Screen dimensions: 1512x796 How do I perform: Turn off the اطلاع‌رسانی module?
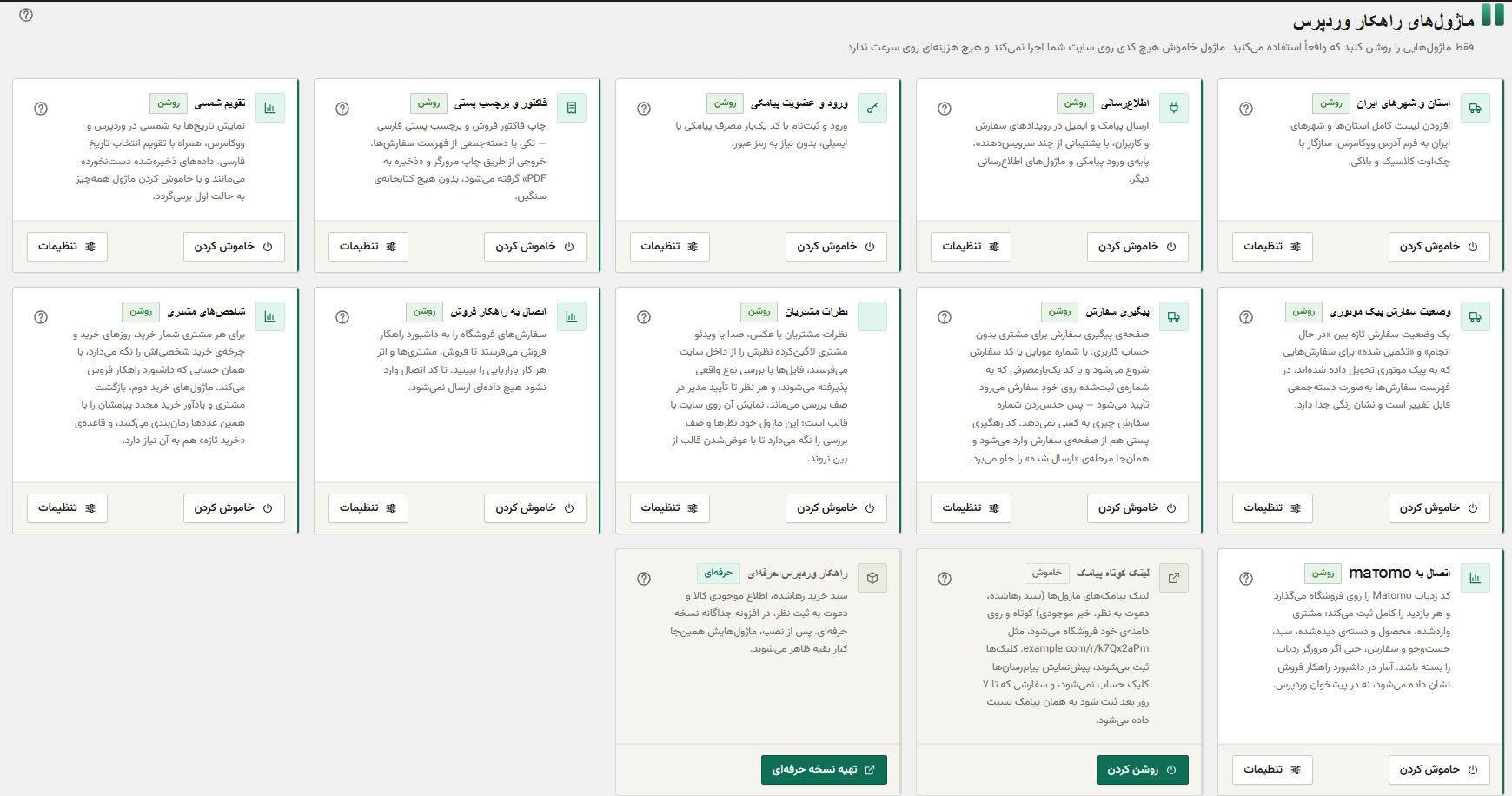click(1137, 247)
